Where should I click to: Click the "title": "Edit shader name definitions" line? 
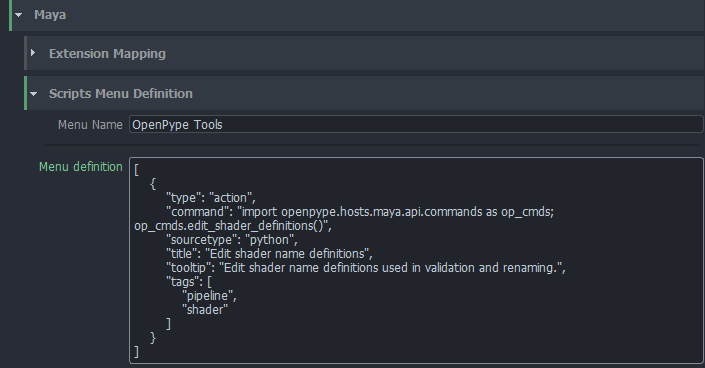[269, 254]
